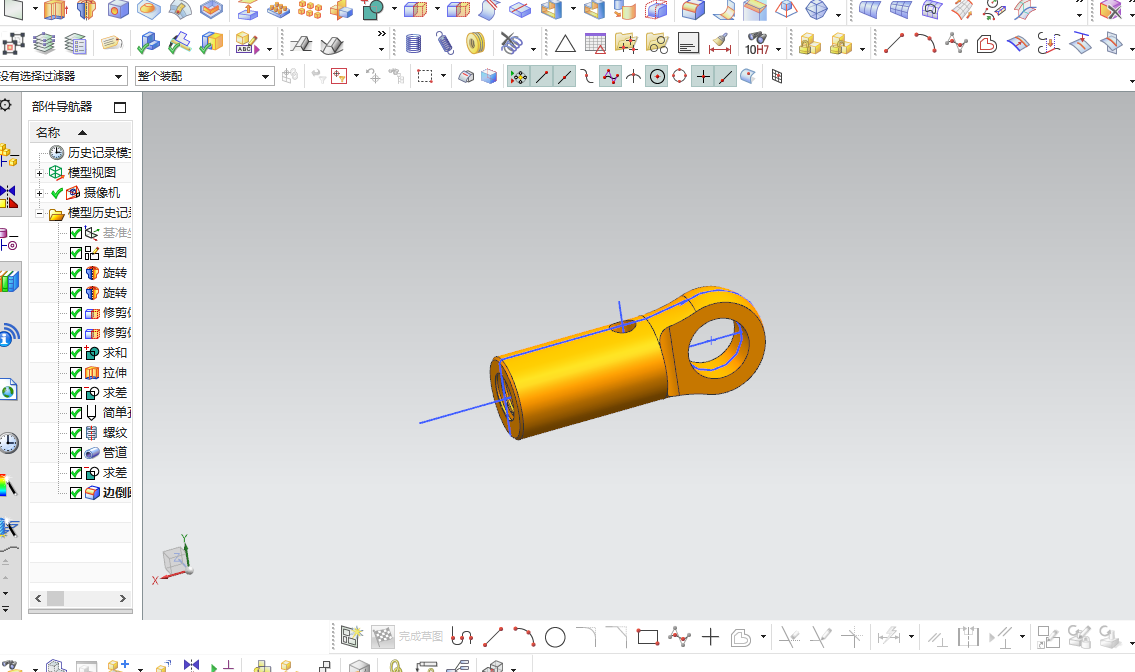Open the History clock tab in left sidebar

[9, 442]
